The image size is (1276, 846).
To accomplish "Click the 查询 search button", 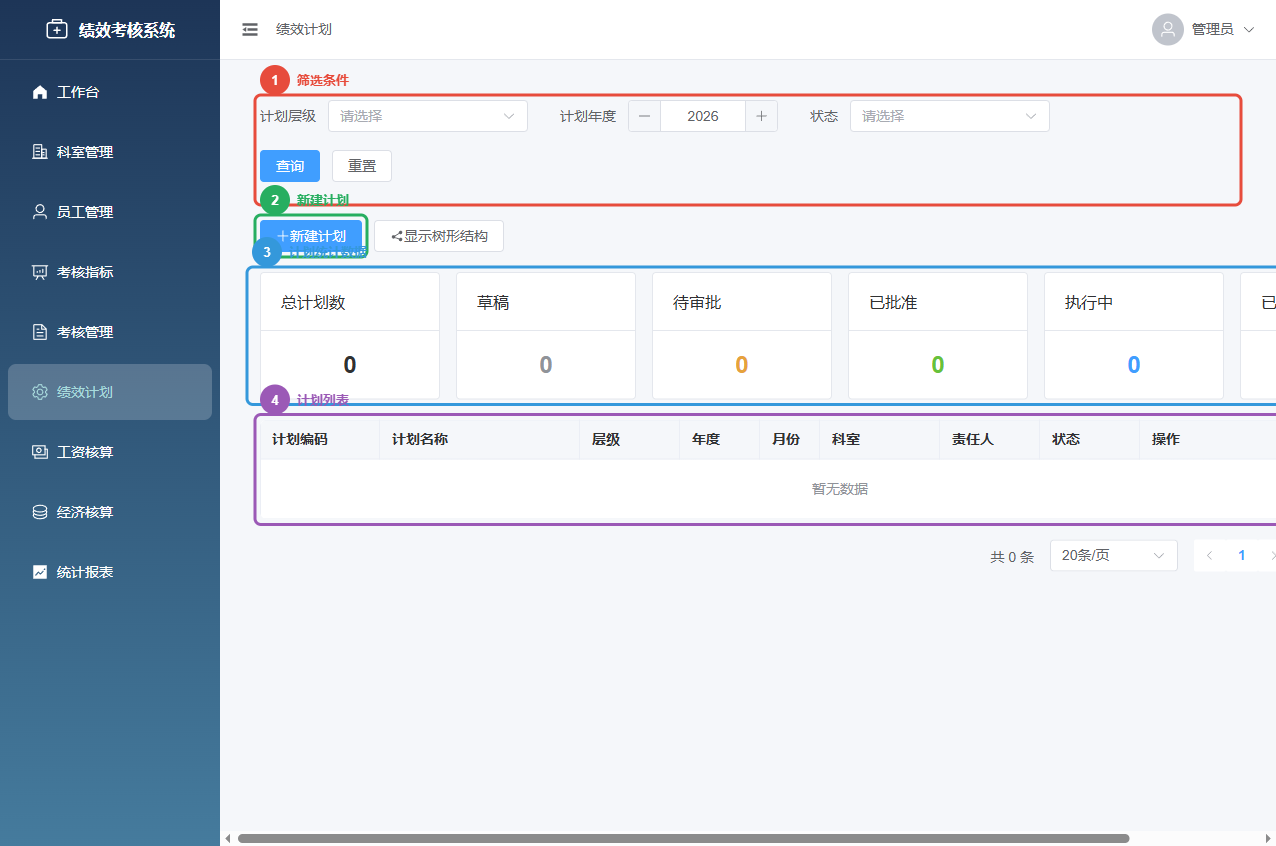I will (289, 165).
